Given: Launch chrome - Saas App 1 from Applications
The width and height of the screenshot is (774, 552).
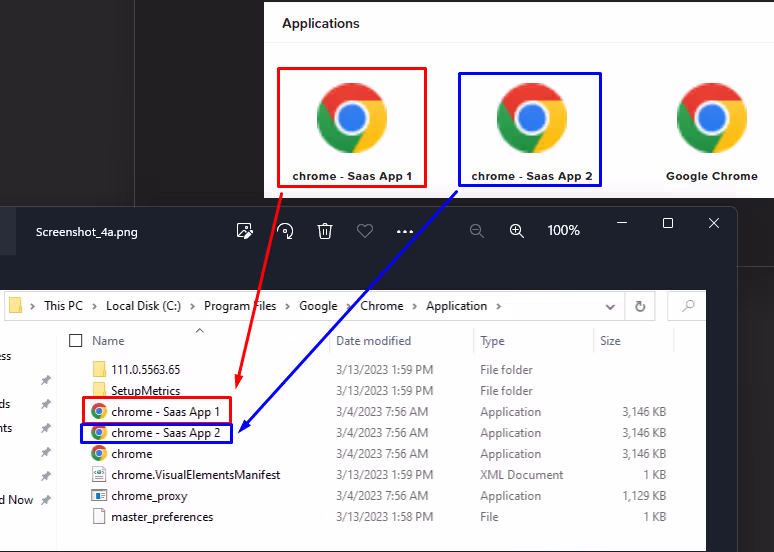Looking at the screenshot, I should click(x=352, y=128).
